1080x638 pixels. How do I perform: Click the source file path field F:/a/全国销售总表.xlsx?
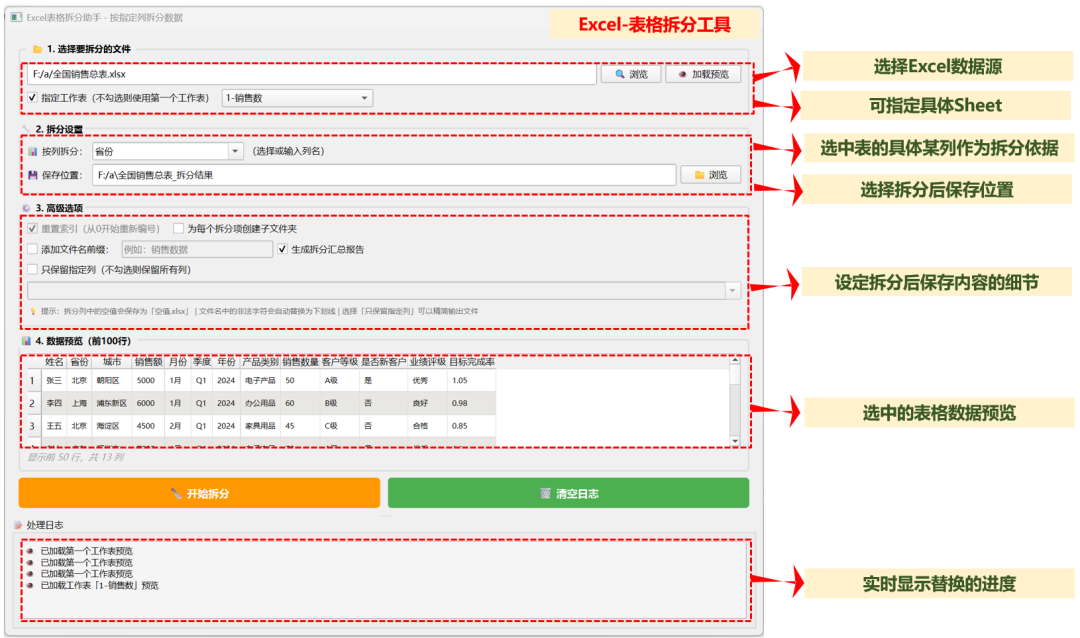pyautogui.click(x=312, y=74)
